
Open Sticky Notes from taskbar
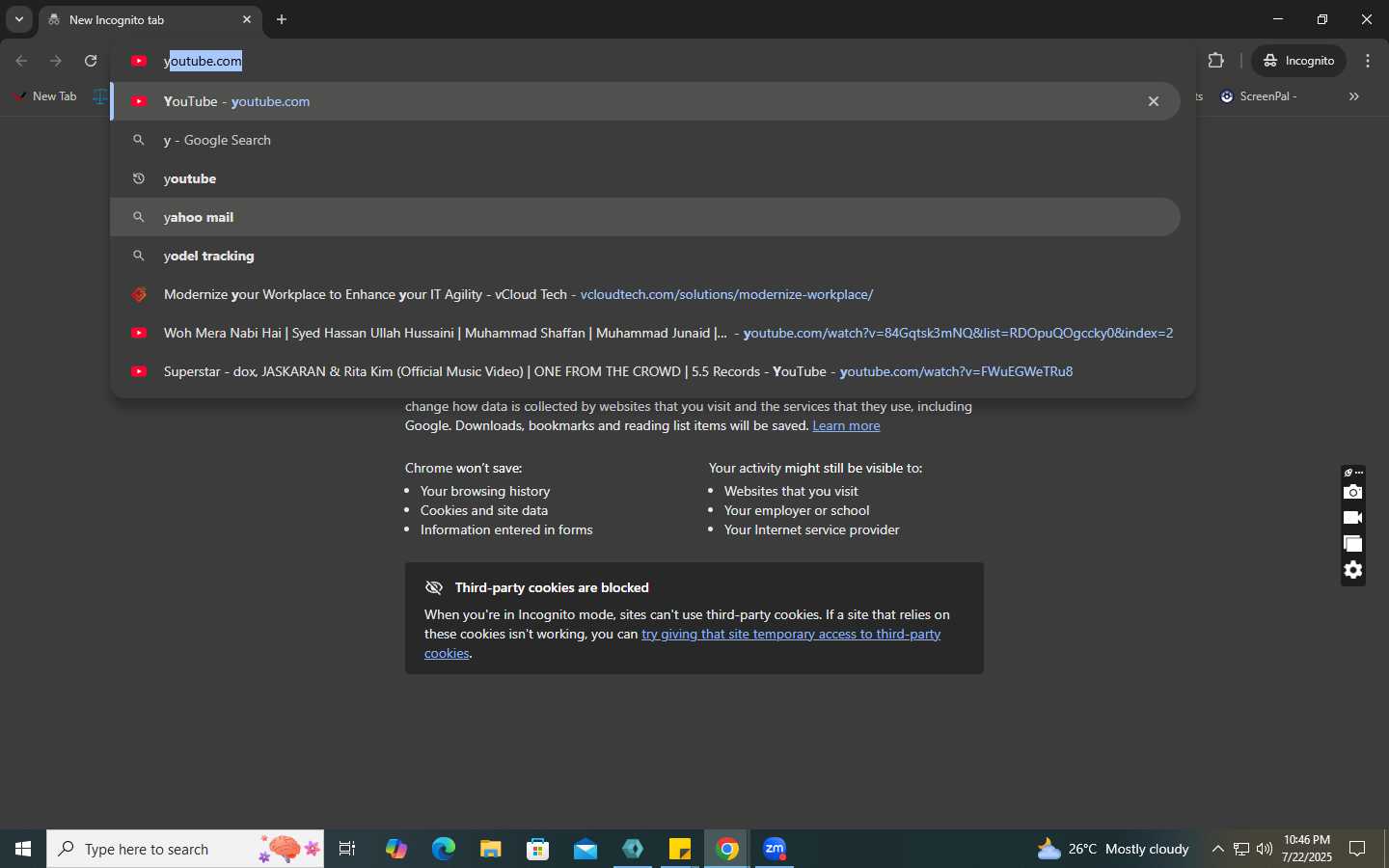coord(680,849)
